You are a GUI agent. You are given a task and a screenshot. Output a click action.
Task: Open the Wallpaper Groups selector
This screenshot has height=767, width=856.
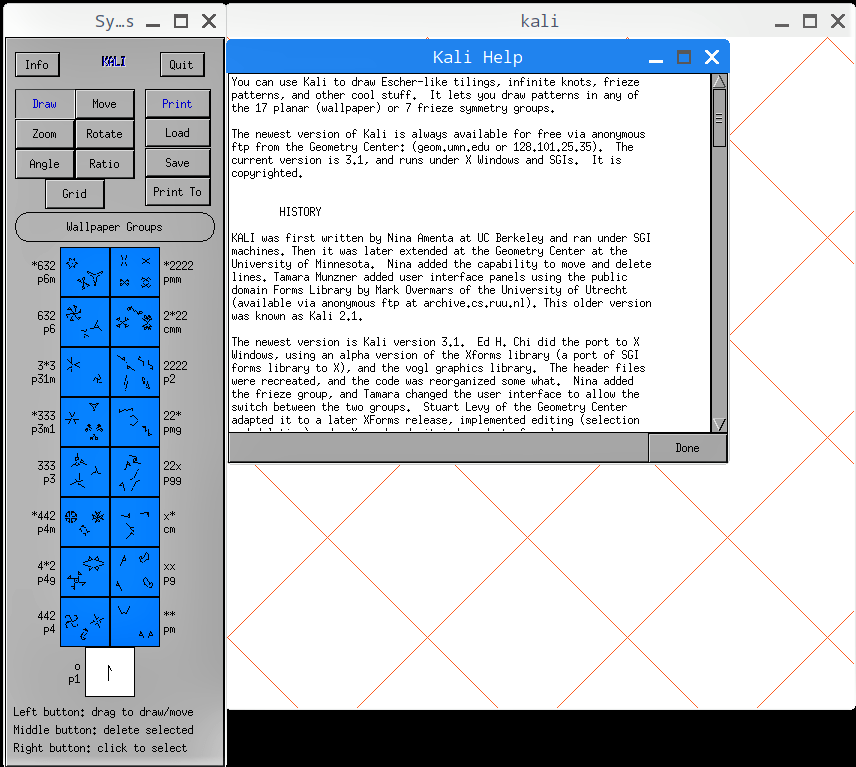[115, 227]
